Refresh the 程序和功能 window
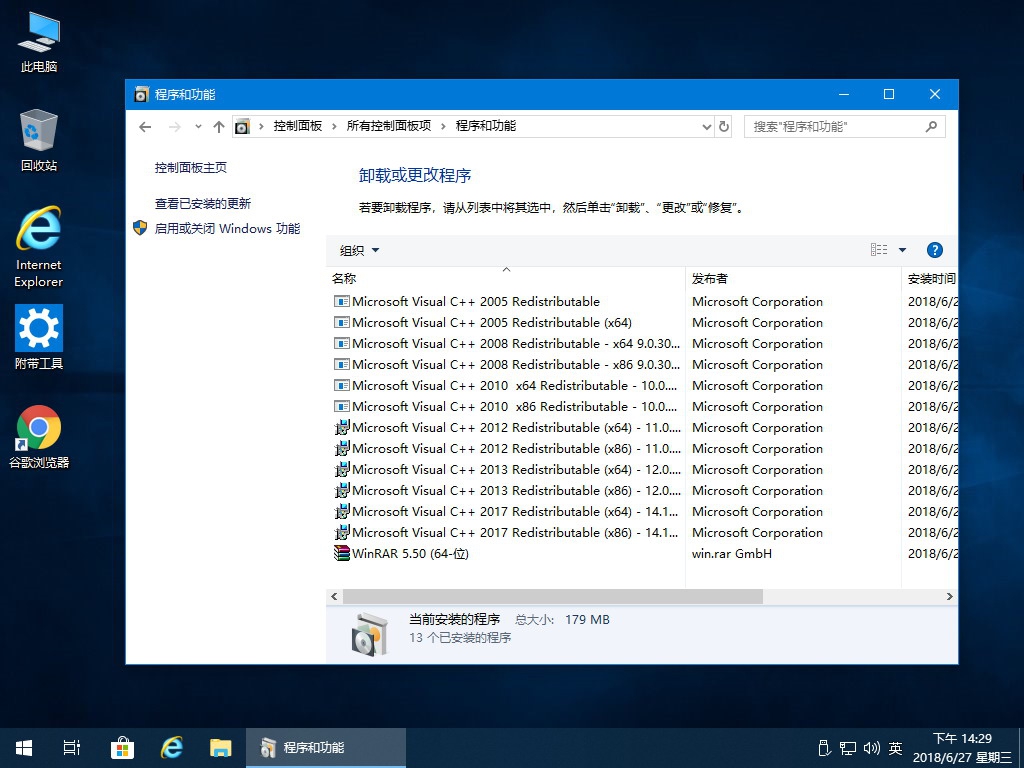The height and width of the screenshot is (768, 1024). [724, 126]
